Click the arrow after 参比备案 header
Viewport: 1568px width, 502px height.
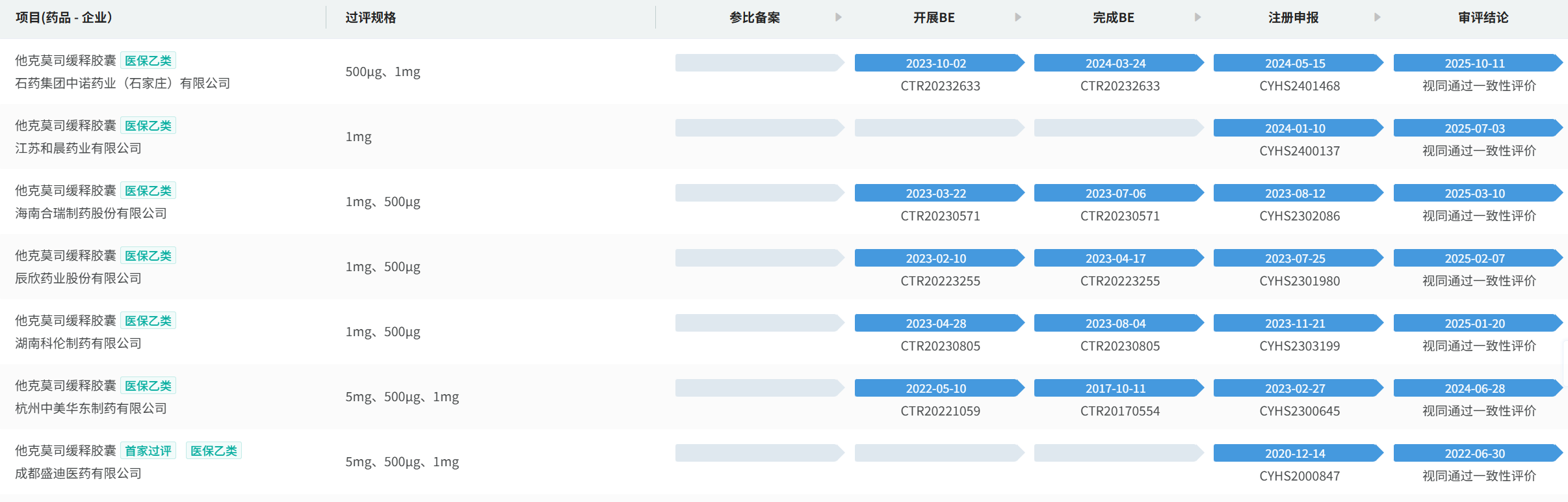point(838,18)
